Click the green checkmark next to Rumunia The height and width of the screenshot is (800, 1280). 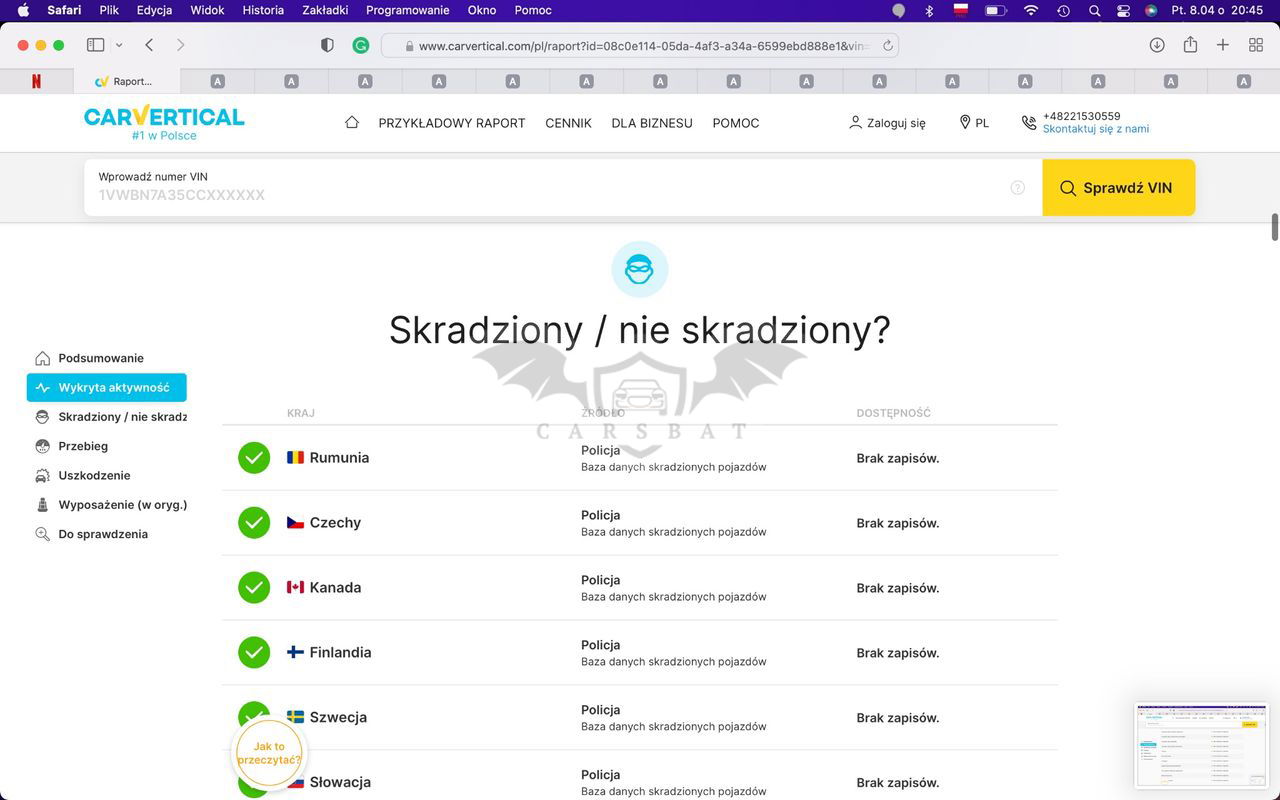pos(254,458)
